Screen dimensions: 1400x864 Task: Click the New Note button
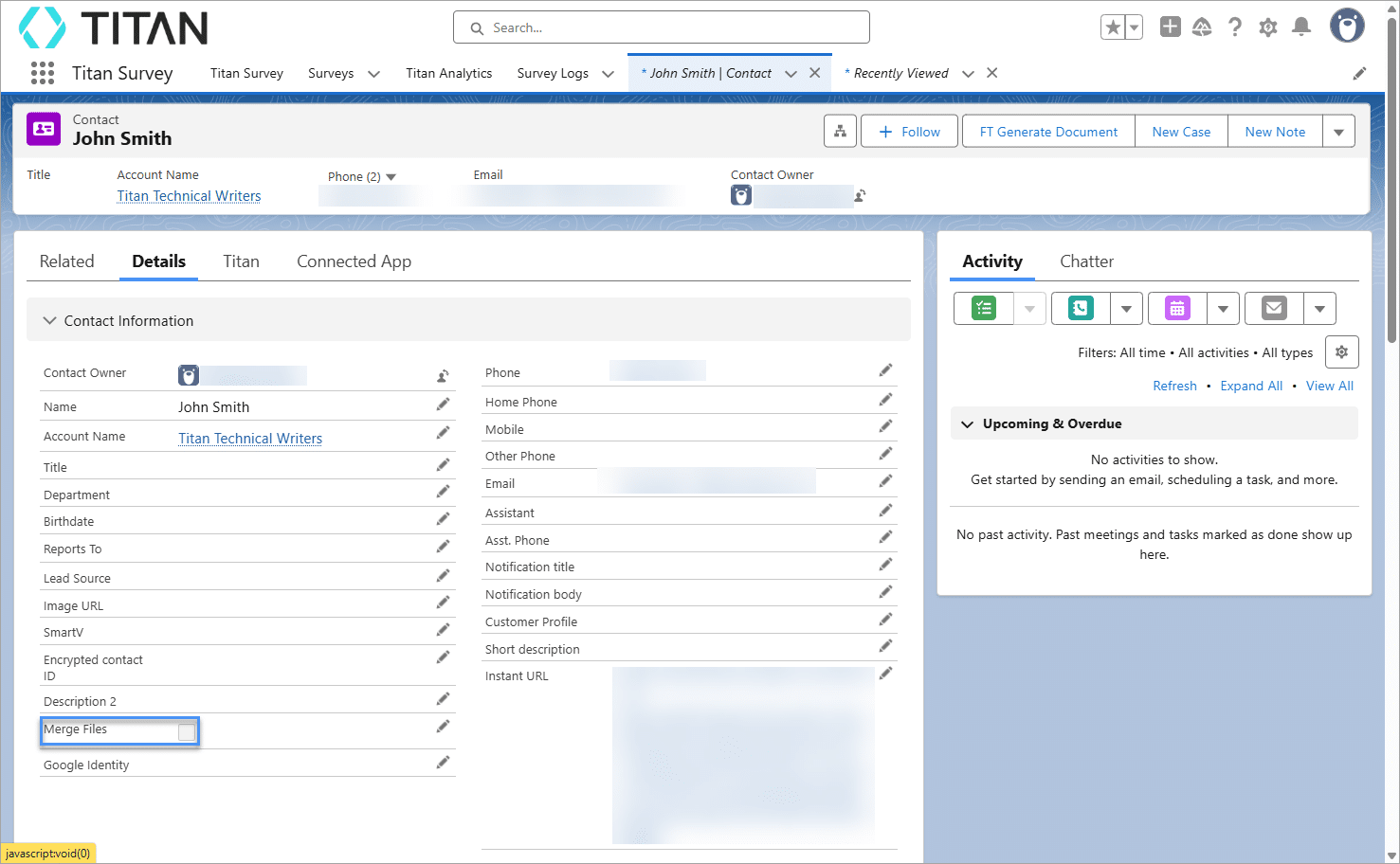[1275, 132]
